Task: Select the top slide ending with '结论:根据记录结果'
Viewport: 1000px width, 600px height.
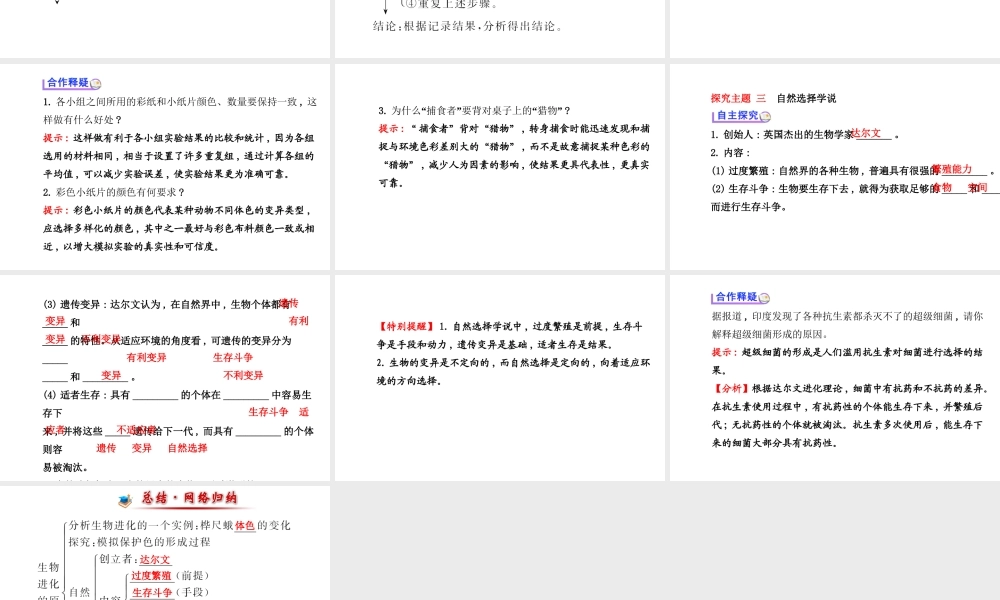Action: [x=499, y=29]
